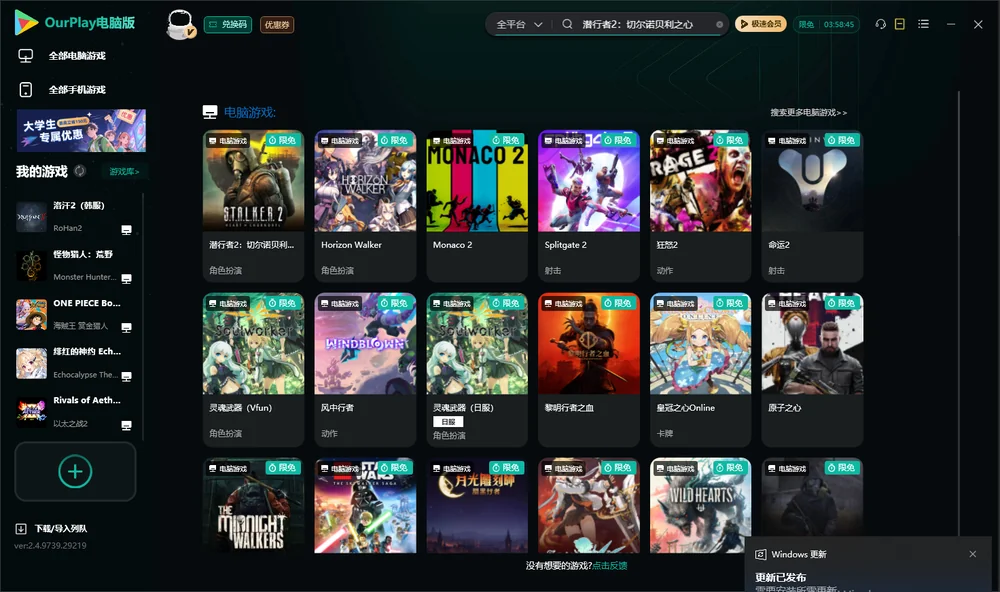Viewport: 1000px width, 592px height.
Task: Click the computer monitor sidebar icon
Action: (26, 56)
